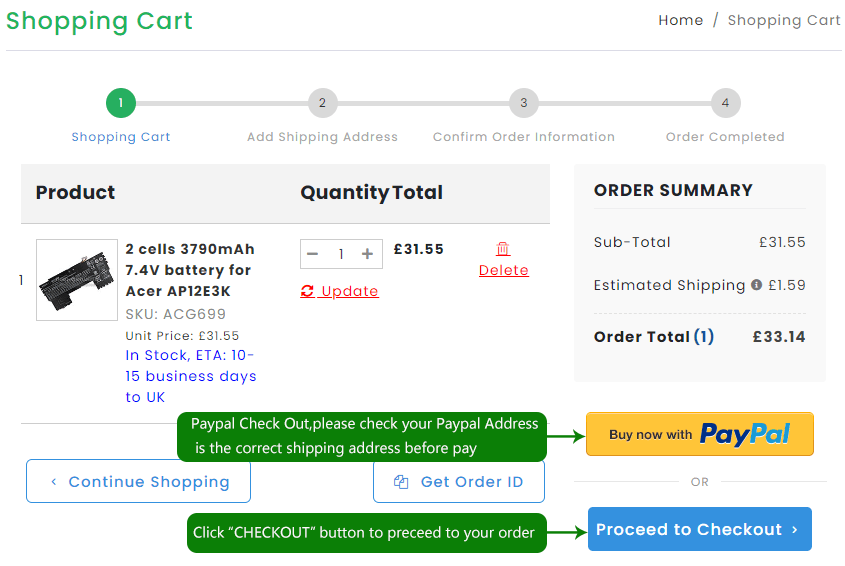
Task: Click the Shopping Cart breadcrumb text
Action: click(783, 20)
